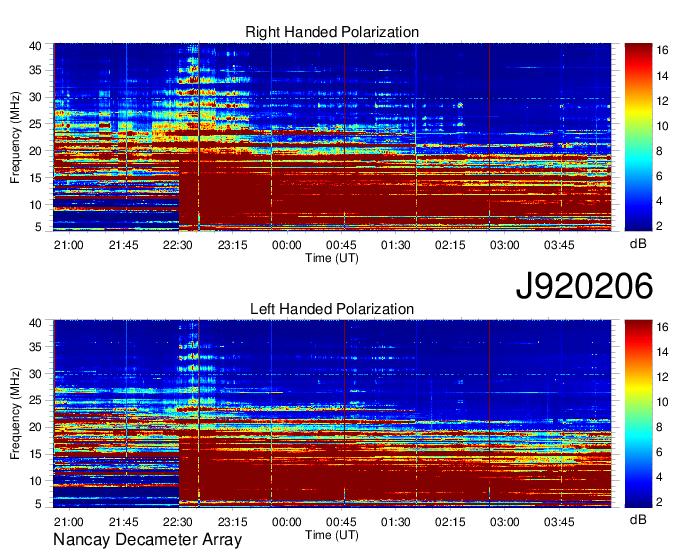Click Frequency (MHz) axis label of Right Handed plot

click(x=15, y=137)
